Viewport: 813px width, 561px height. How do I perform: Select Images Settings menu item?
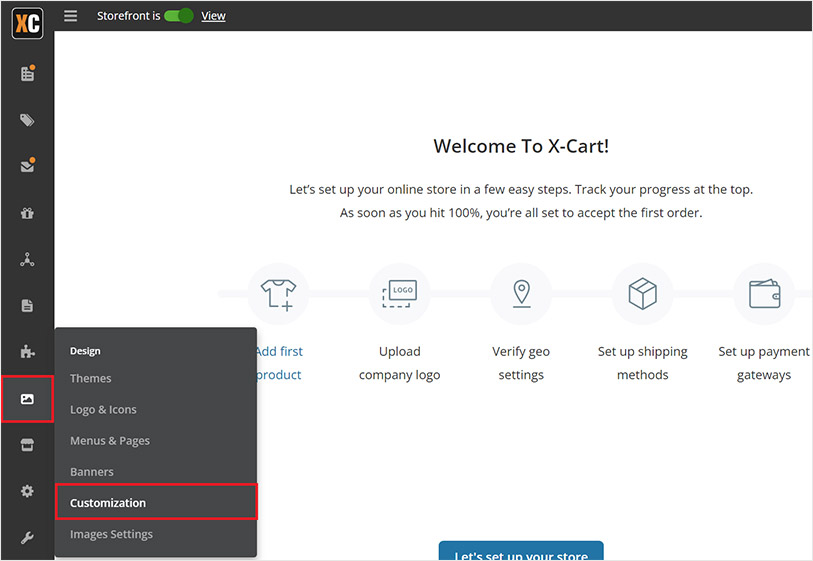pyautogui.click(x=111, y=534)
